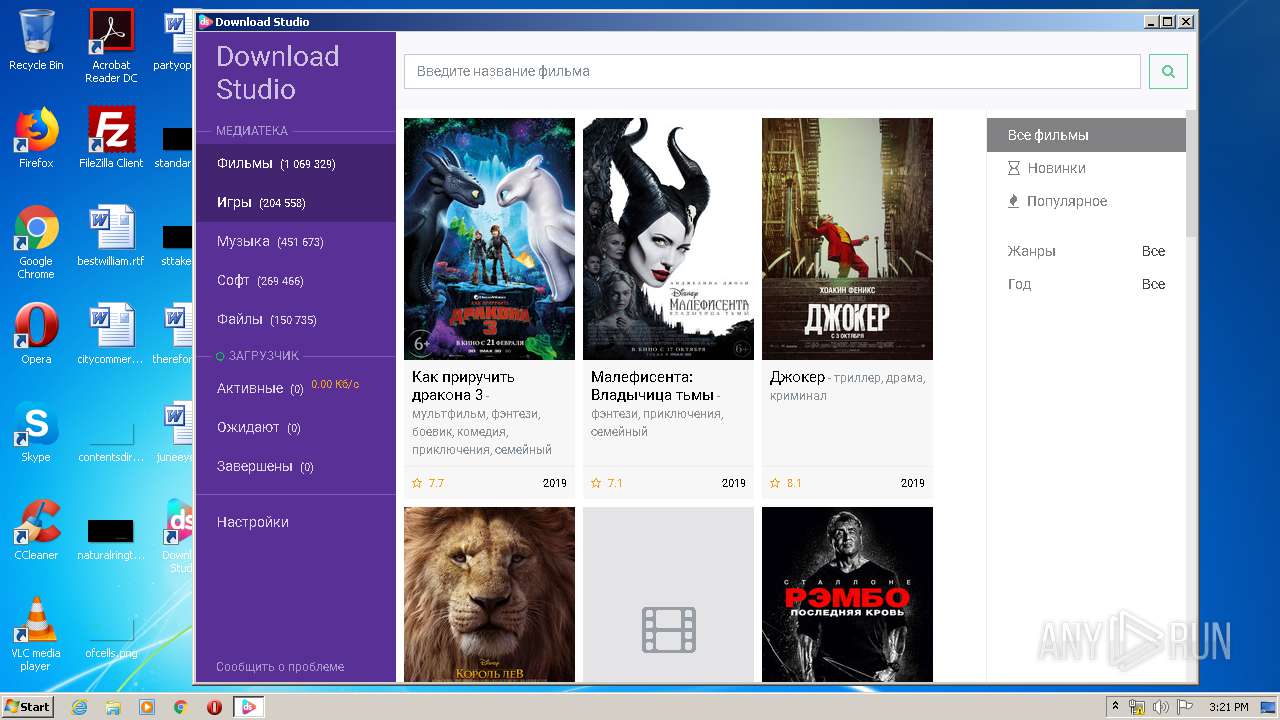Click the movie list vertical scrollbar
The image size is (1280, 720).
point(1191,172)
